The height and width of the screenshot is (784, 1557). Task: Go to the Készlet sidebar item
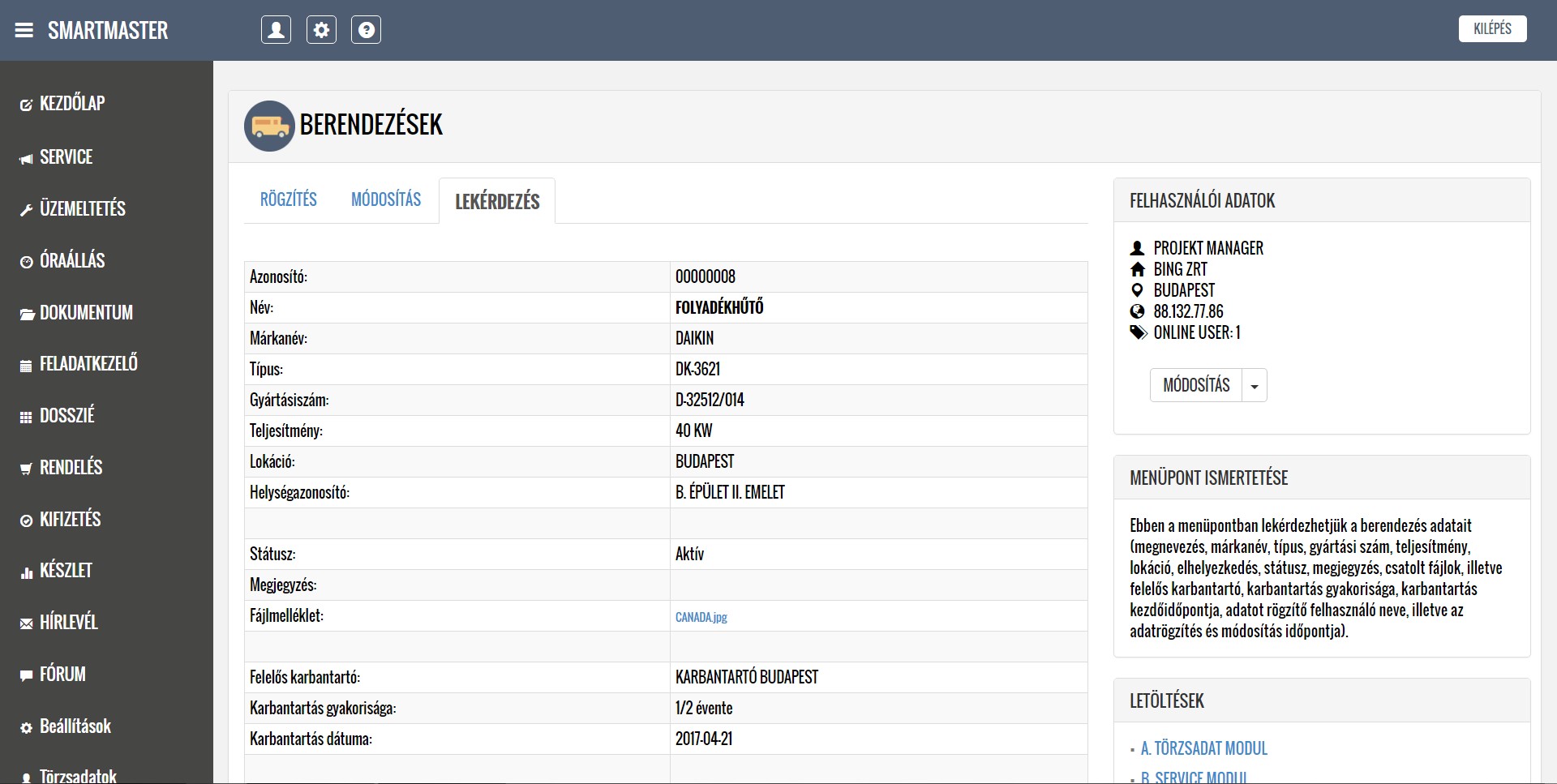coord(65,570)
